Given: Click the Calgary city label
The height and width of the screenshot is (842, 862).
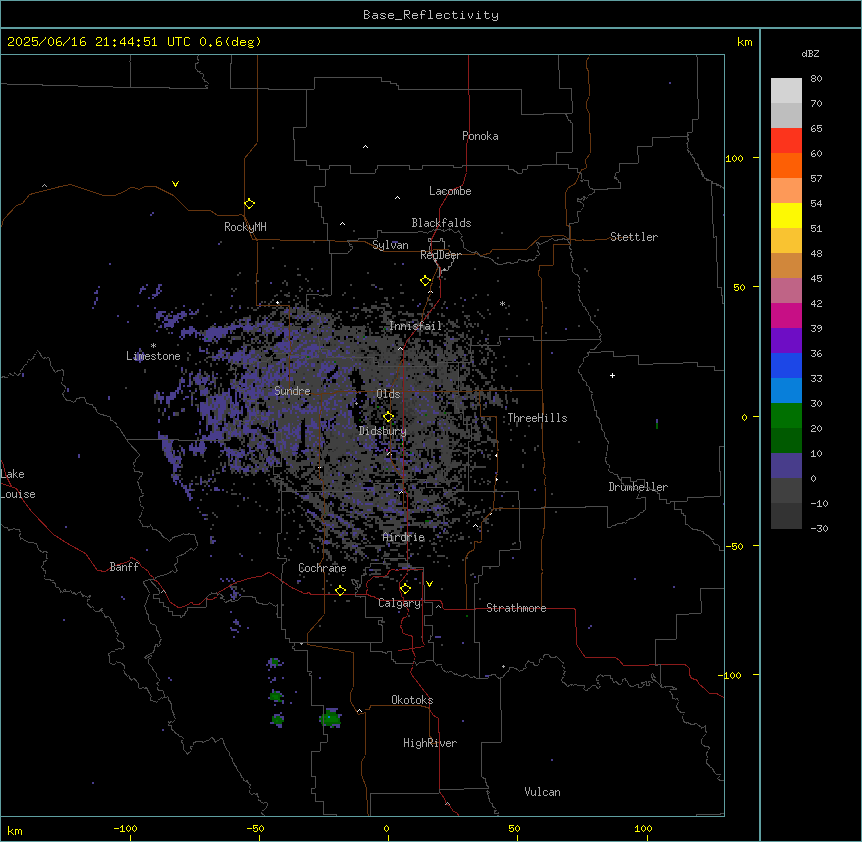Looking at the screenshot, I should 400,603.
